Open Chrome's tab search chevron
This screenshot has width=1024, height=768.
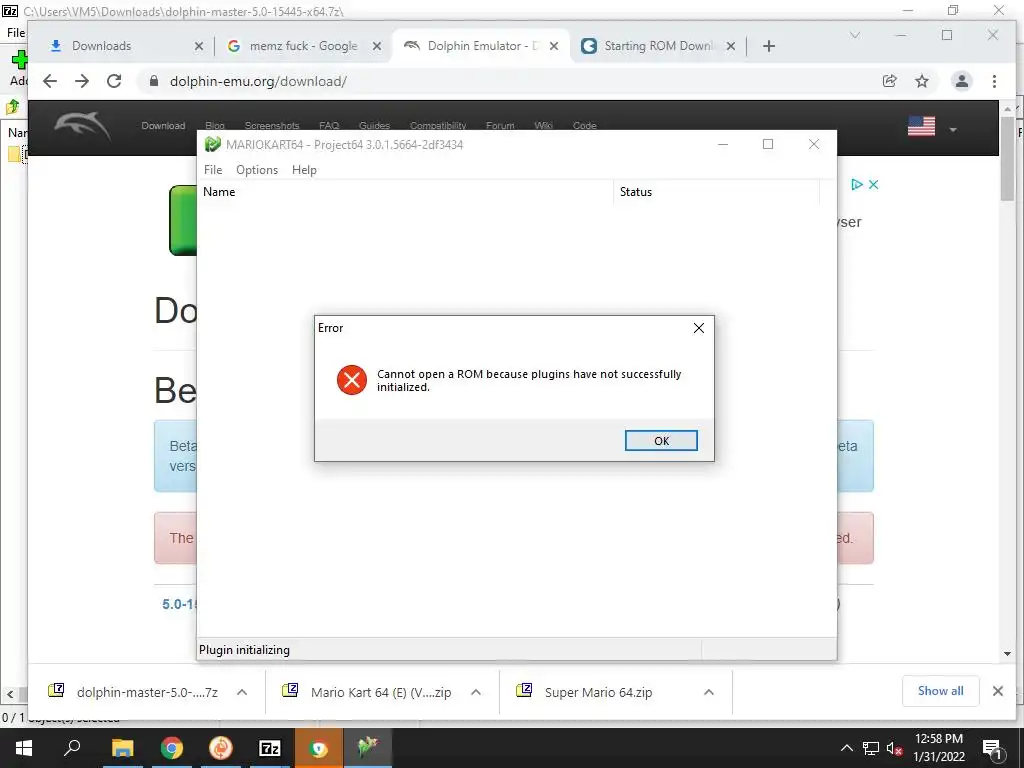click(855, 35)
